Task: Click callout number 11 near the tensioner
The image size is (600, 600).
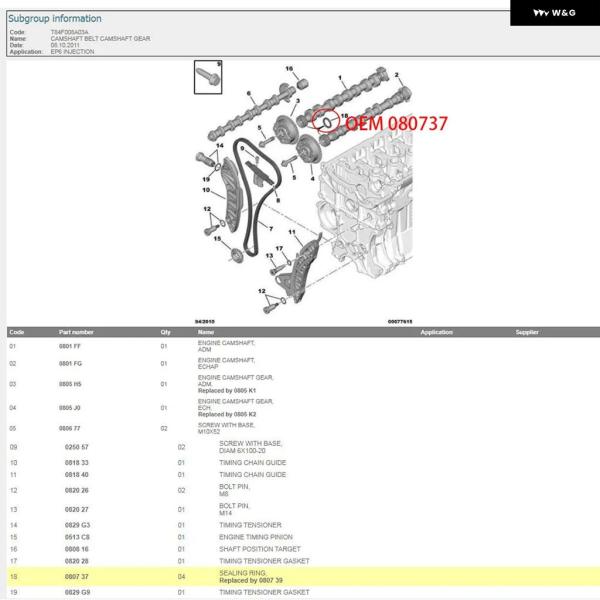Action: pos(293,232)
